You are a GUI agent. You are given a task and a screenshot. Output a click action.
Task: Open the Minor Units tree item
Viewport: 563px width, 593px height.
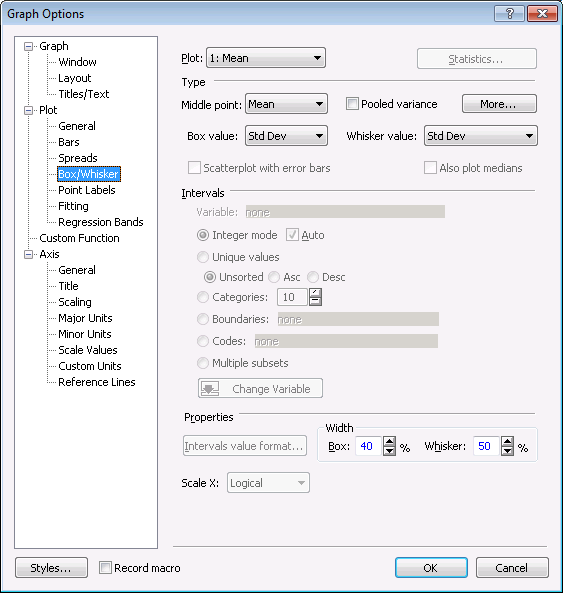(x=85, y=334)
